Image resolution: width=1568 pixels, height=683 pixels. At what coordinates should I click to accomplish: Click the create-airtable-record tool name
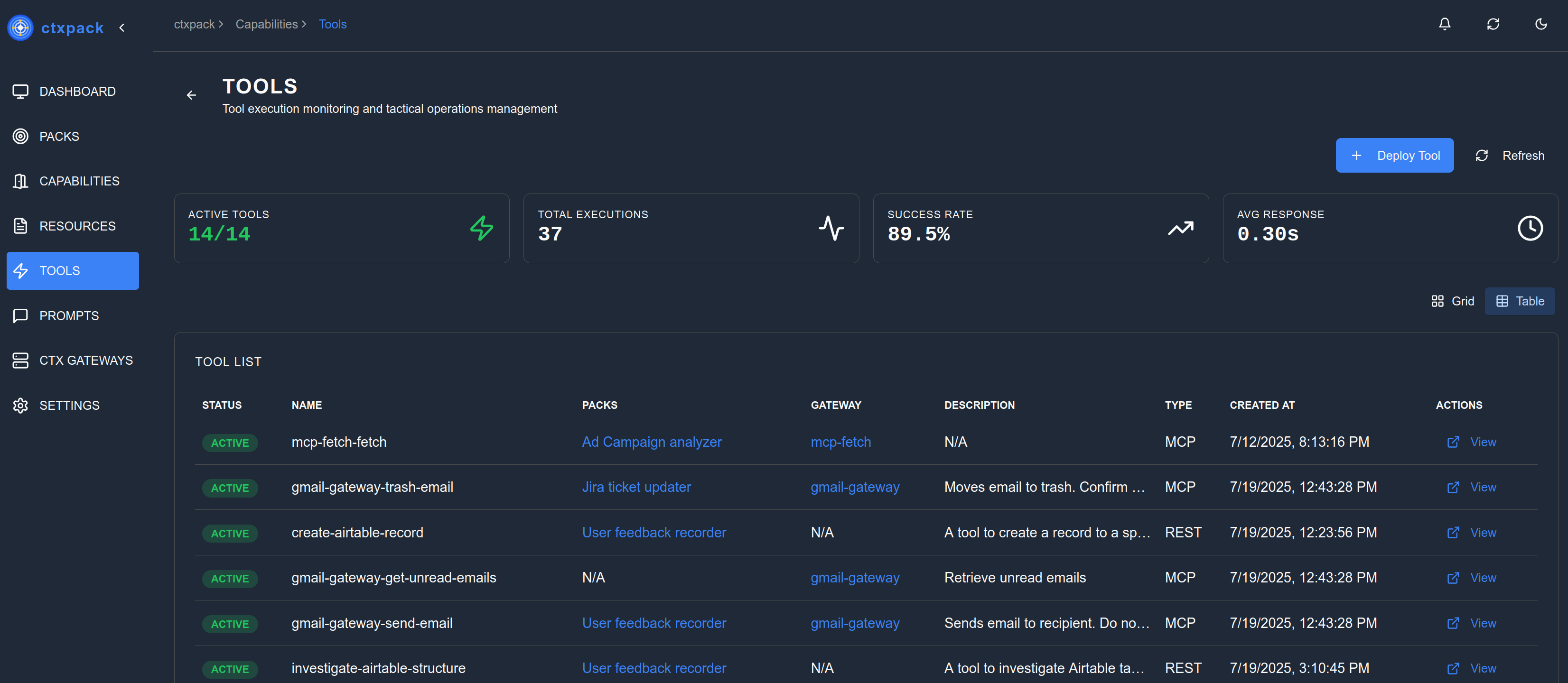(357, 533)
